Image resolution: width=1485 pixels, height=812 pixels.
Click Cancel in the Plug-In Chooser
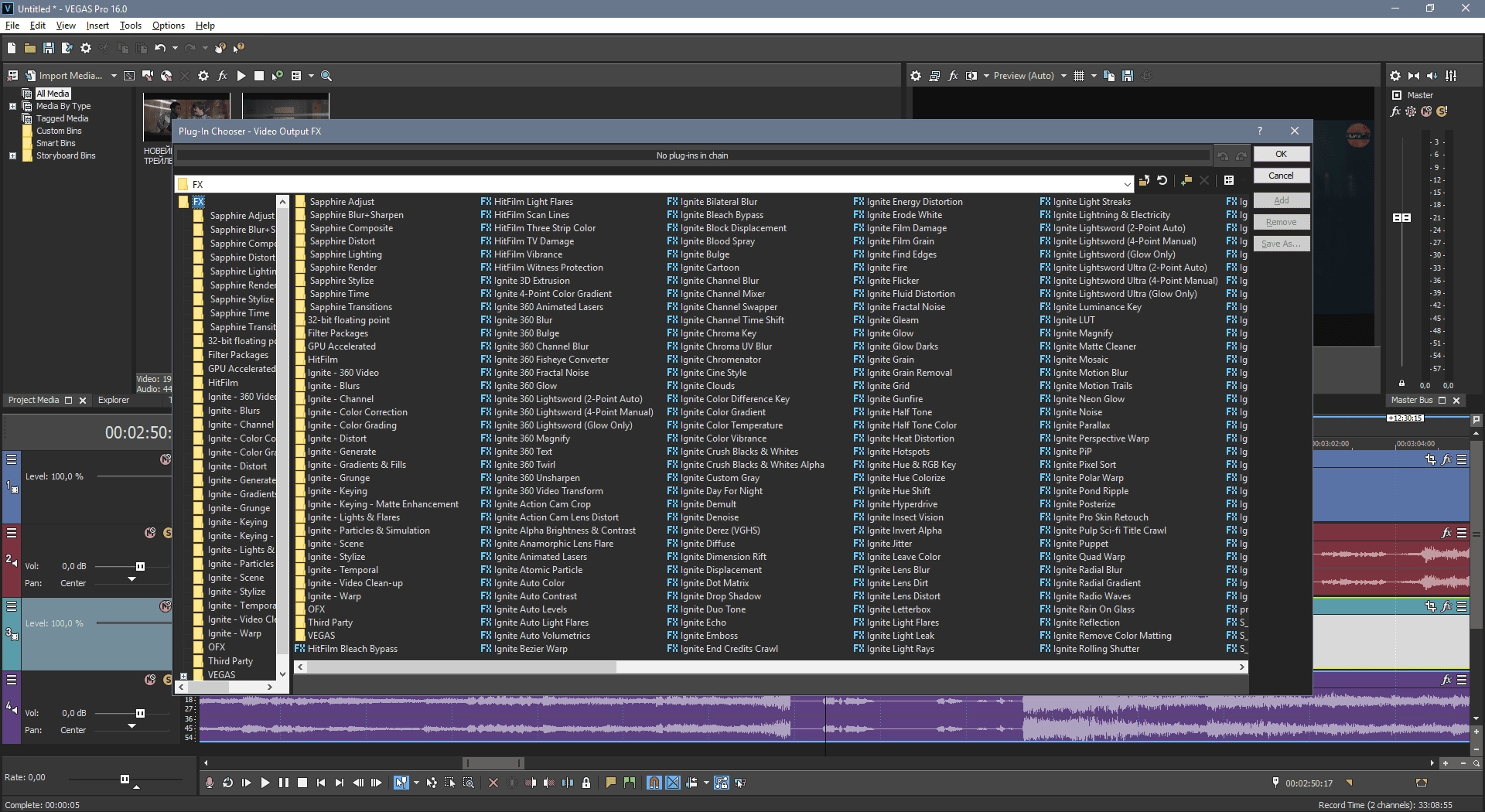coord(1281,176)
